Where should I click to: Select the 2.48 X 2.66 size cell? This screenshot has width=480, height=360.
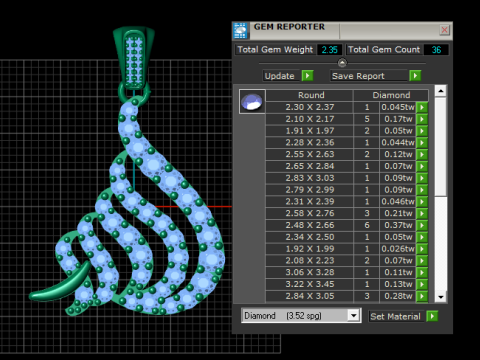309,225
